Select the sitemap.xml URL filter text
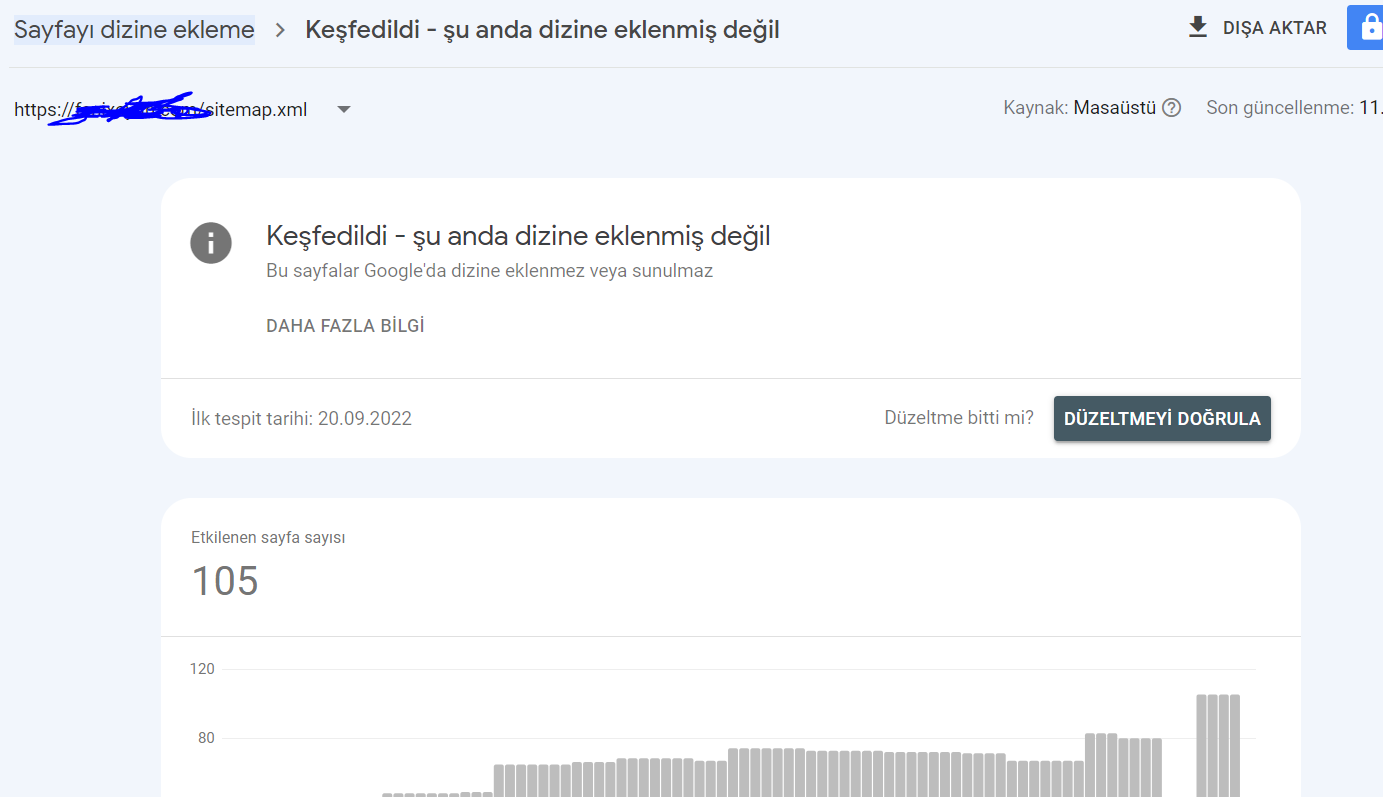This screenshot has width=1383, height=797. point(161,109)
